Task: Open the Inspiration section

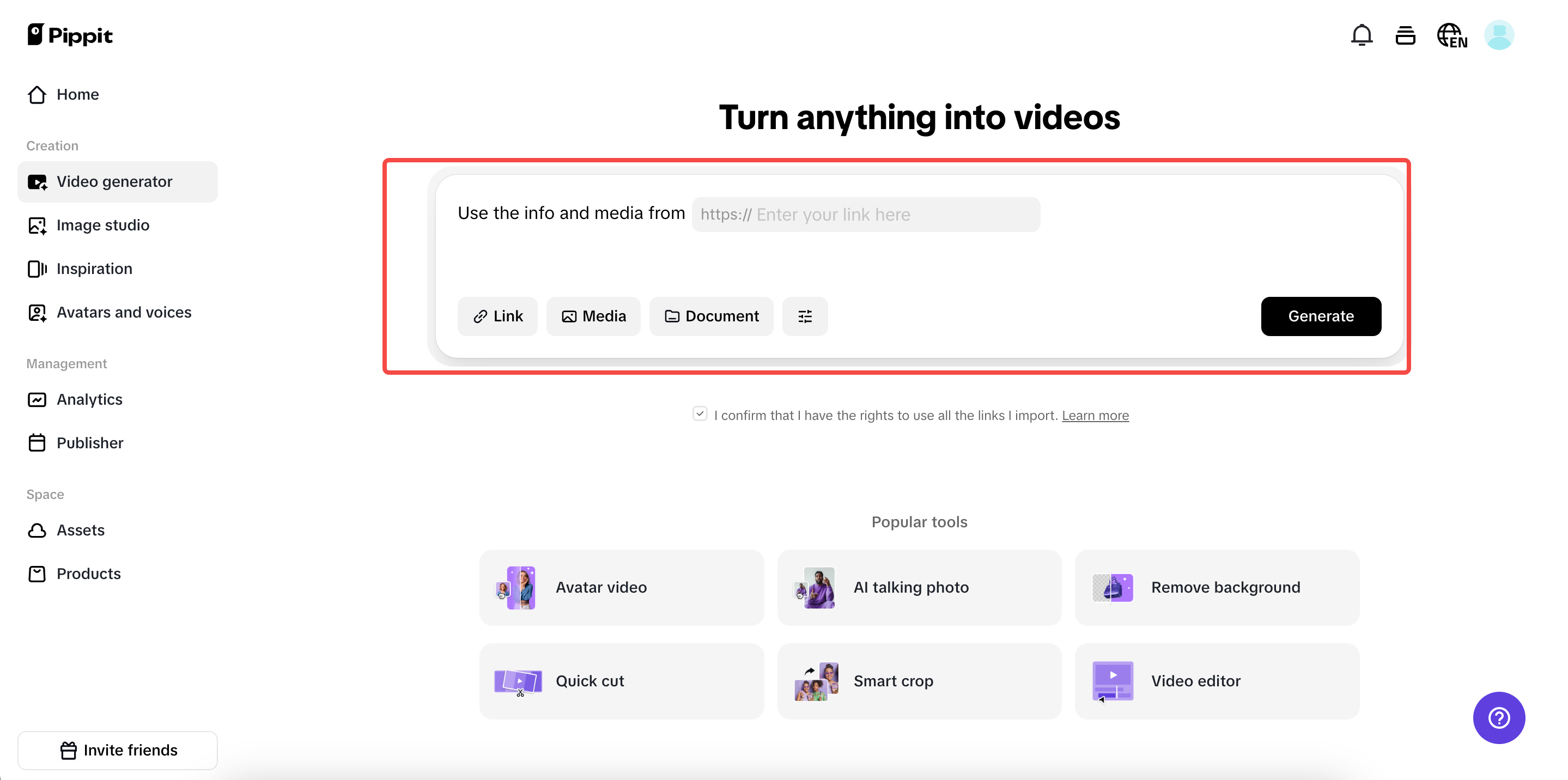Action: (x=94, y=269)
